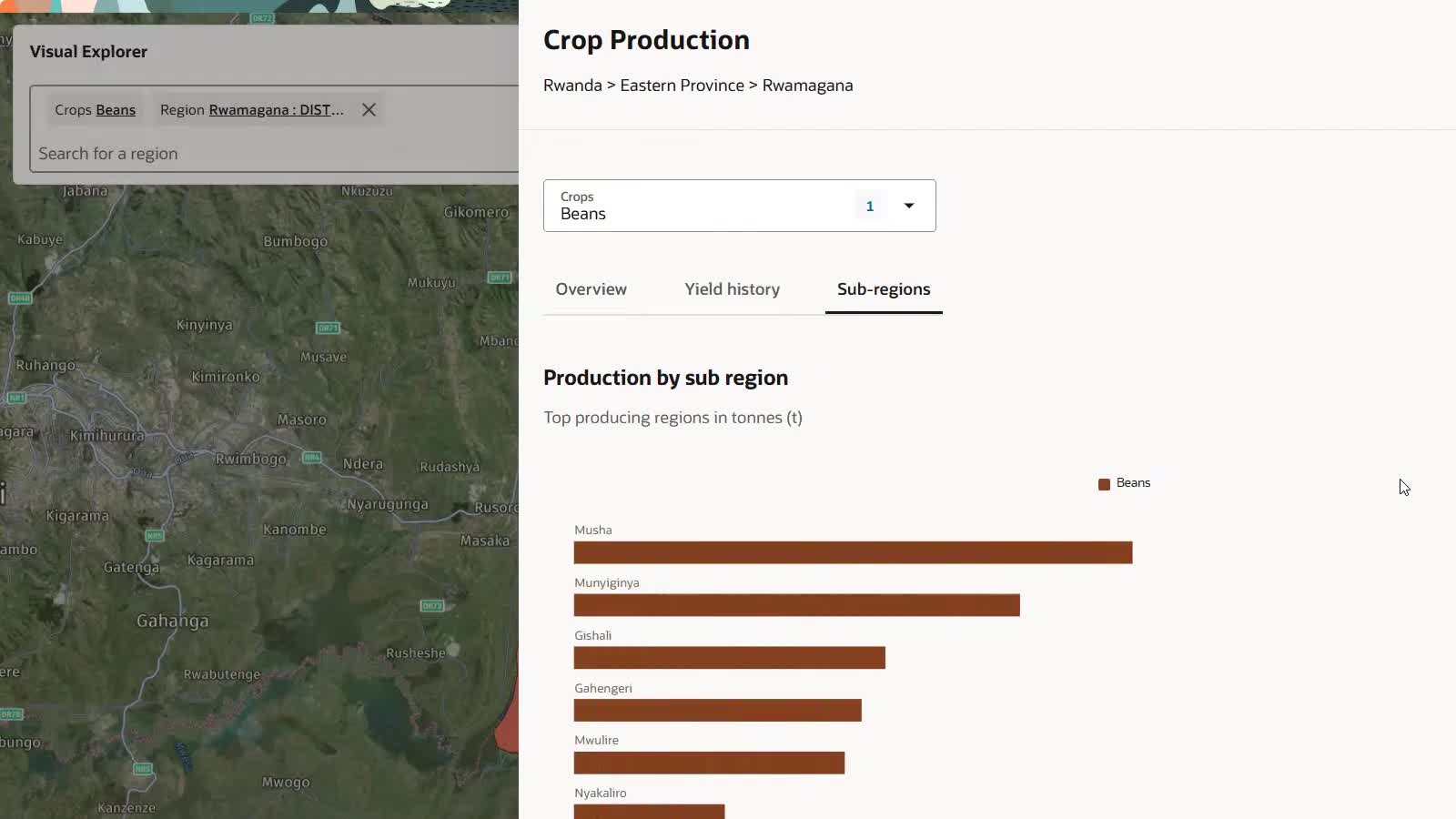Click the Rusheshe map label
This screenshot has height=819, width=1456.
pos(416,653)
